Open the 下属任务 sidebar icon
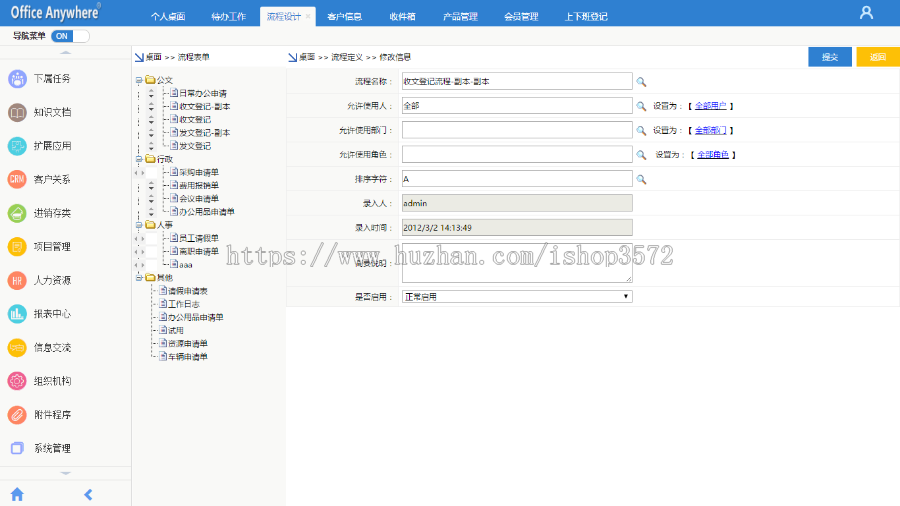Viewport: 900px width, 506px height. point(17,79)
